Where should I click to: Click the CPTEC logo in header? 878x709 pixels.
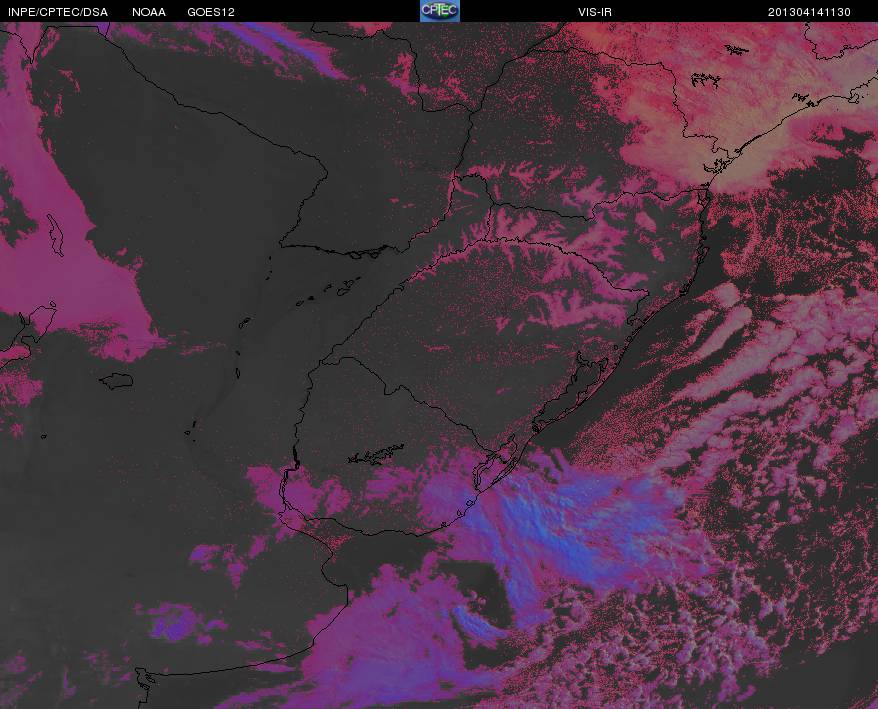tap(440, 11)
